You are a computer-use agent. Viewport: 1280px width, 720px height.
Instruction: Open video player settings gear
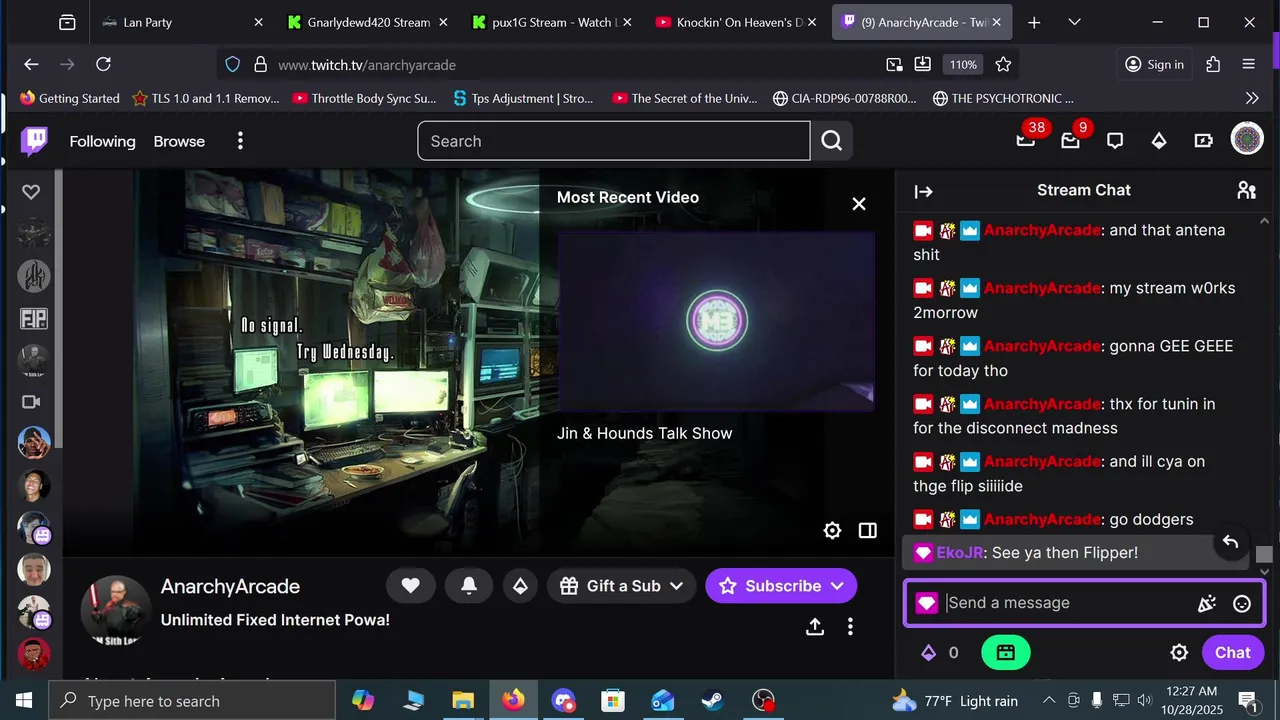832,531
